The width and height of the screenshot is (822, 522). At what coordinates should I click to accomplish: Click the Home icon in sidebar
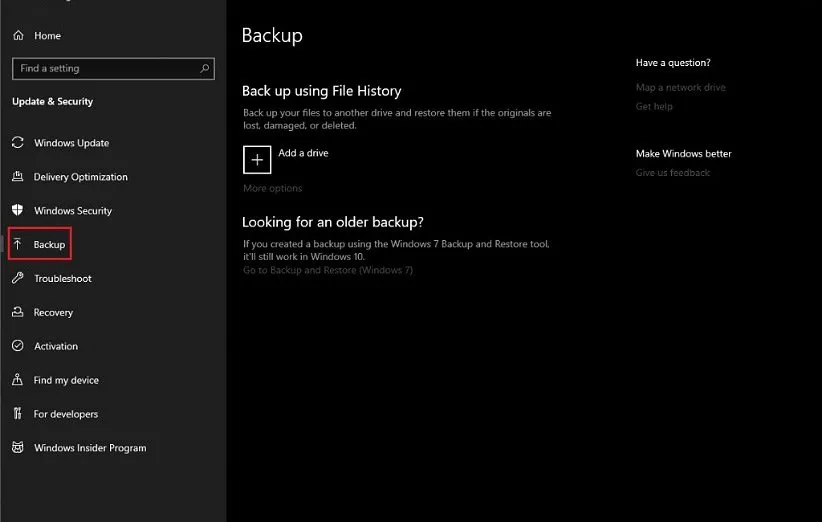click(x=18, y=36)
